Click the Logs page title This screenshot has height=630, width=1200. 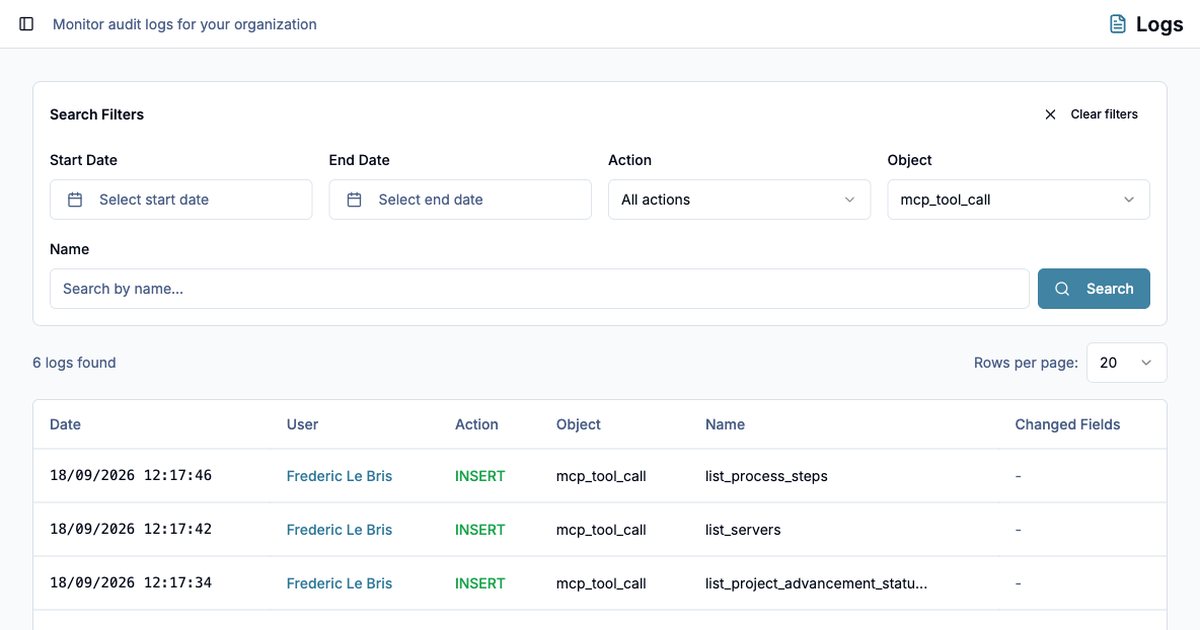tap(1160, 24)
